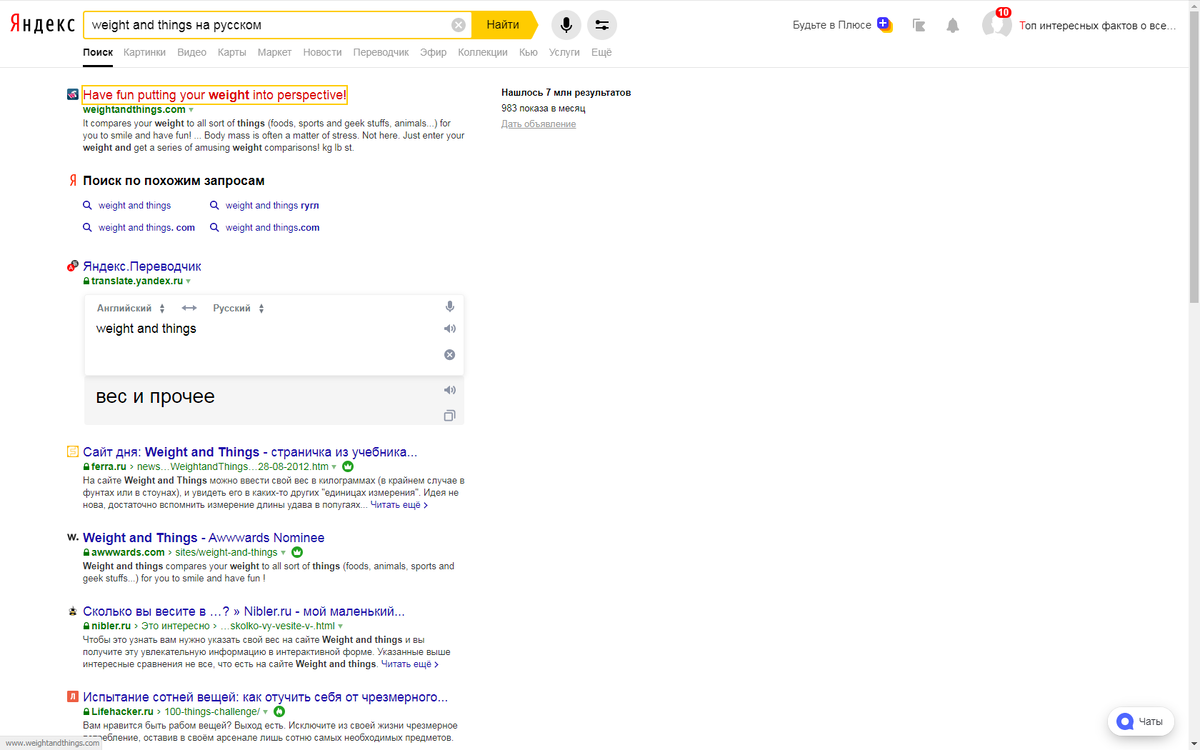
Task: Click 'Будьте в Плюсе' link
Action: (832, 25)
